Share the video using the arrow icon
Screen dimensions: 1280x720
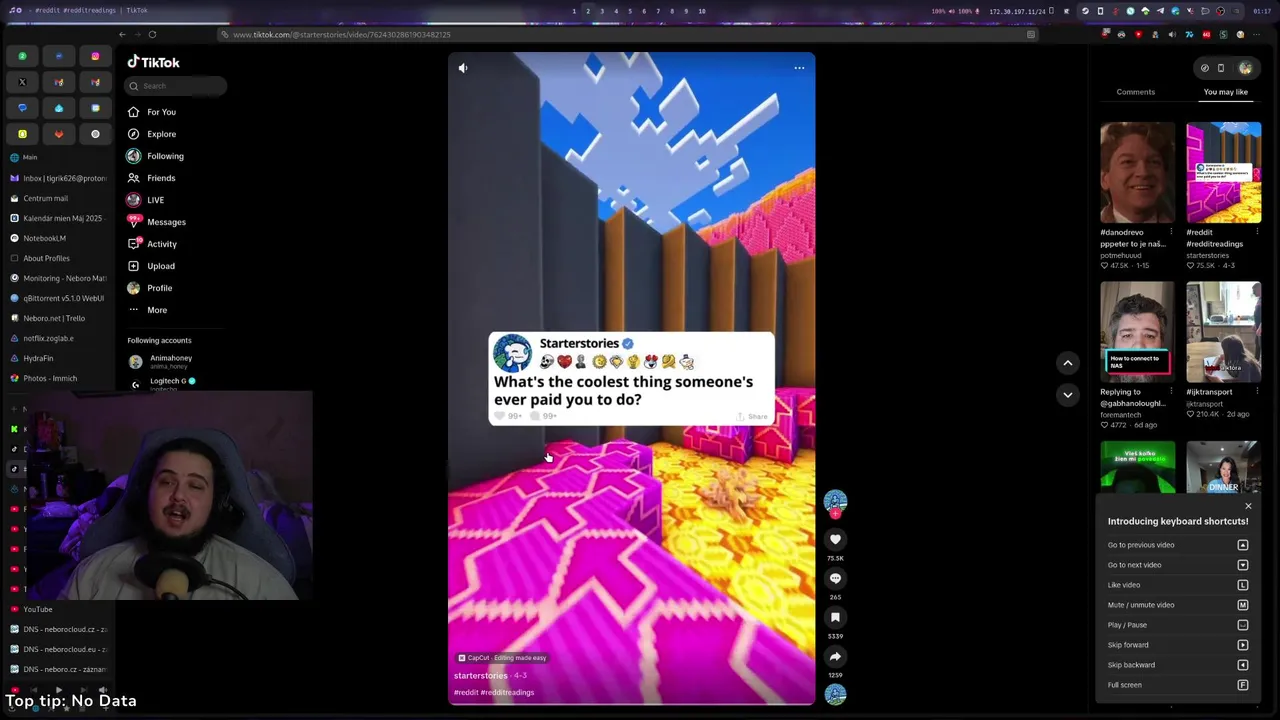(x=835, y=657)
